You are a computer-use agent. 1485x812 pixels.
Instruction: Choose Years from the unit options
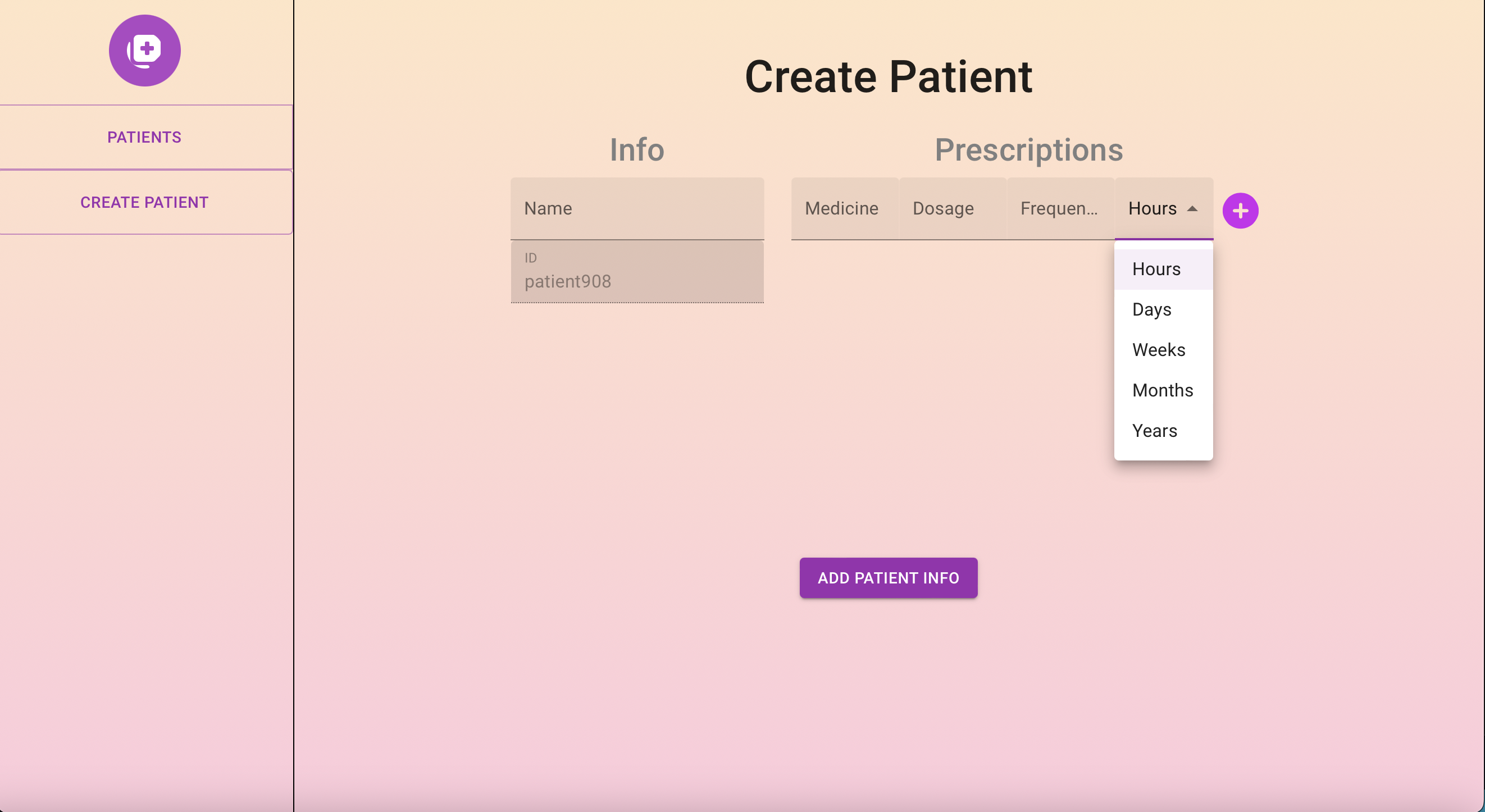pyautogui.click(x=1155, y=431)
